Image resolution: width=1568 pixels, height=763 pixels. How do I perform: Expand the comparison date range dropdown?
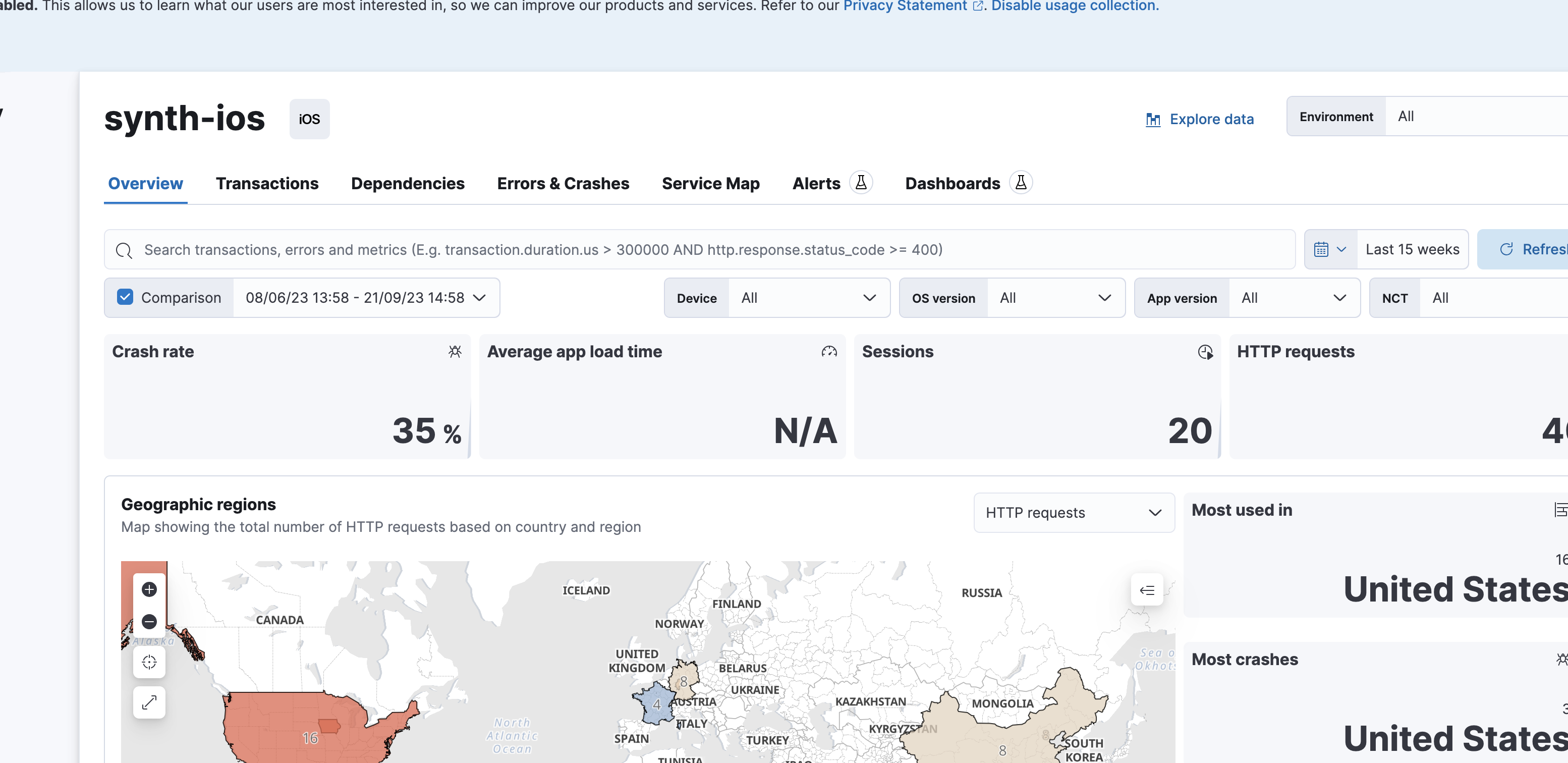(366, 298)
